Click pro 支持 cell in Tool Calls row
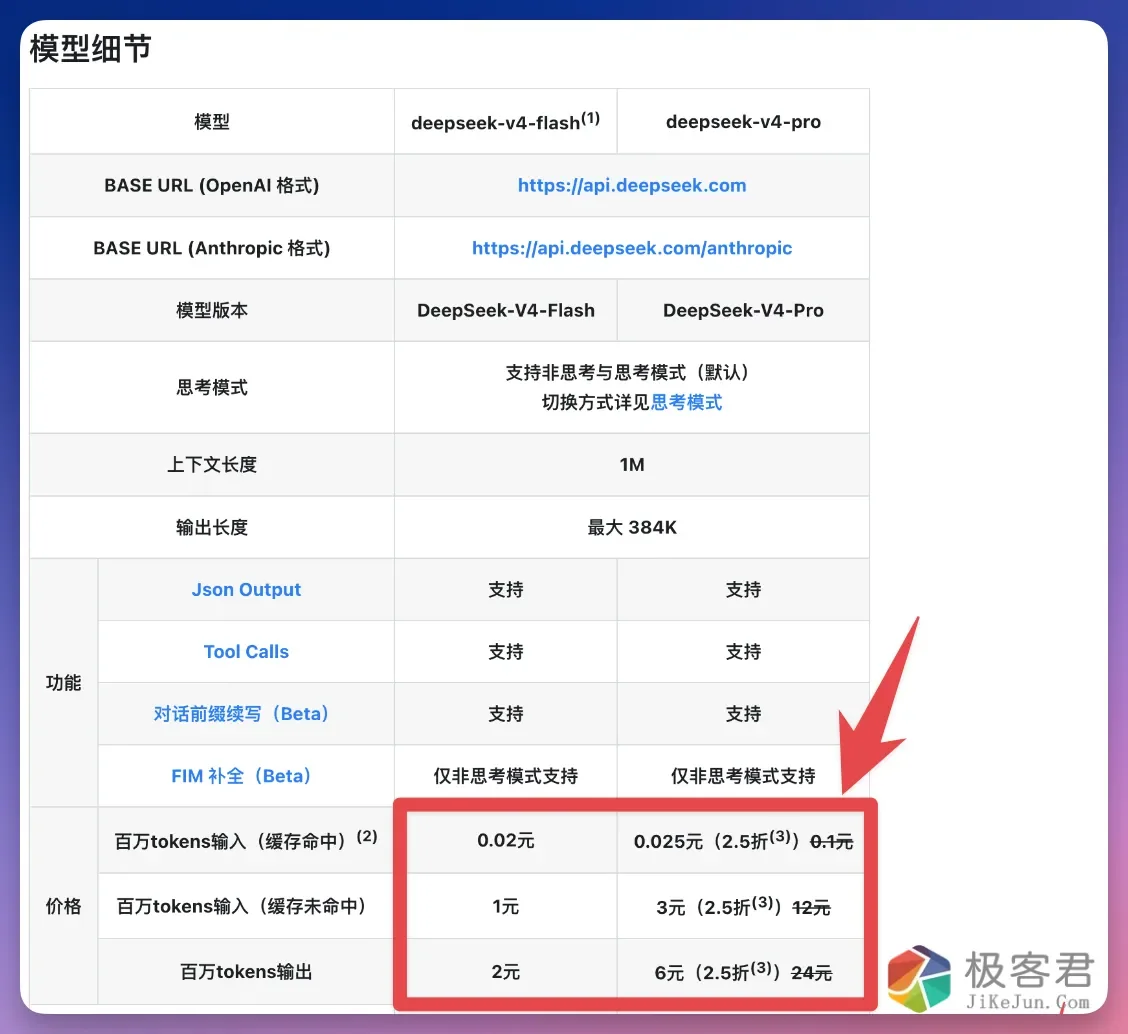1128x1034 pixels. click(743, 652)
